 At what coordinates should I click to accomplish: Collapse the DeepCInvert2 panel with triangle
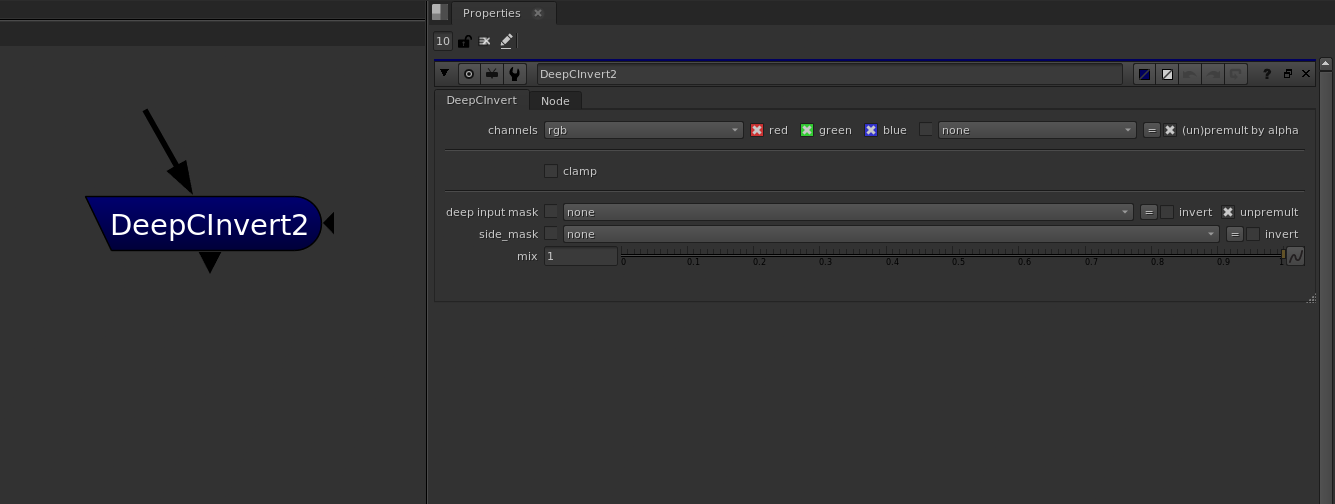point(443,74)
